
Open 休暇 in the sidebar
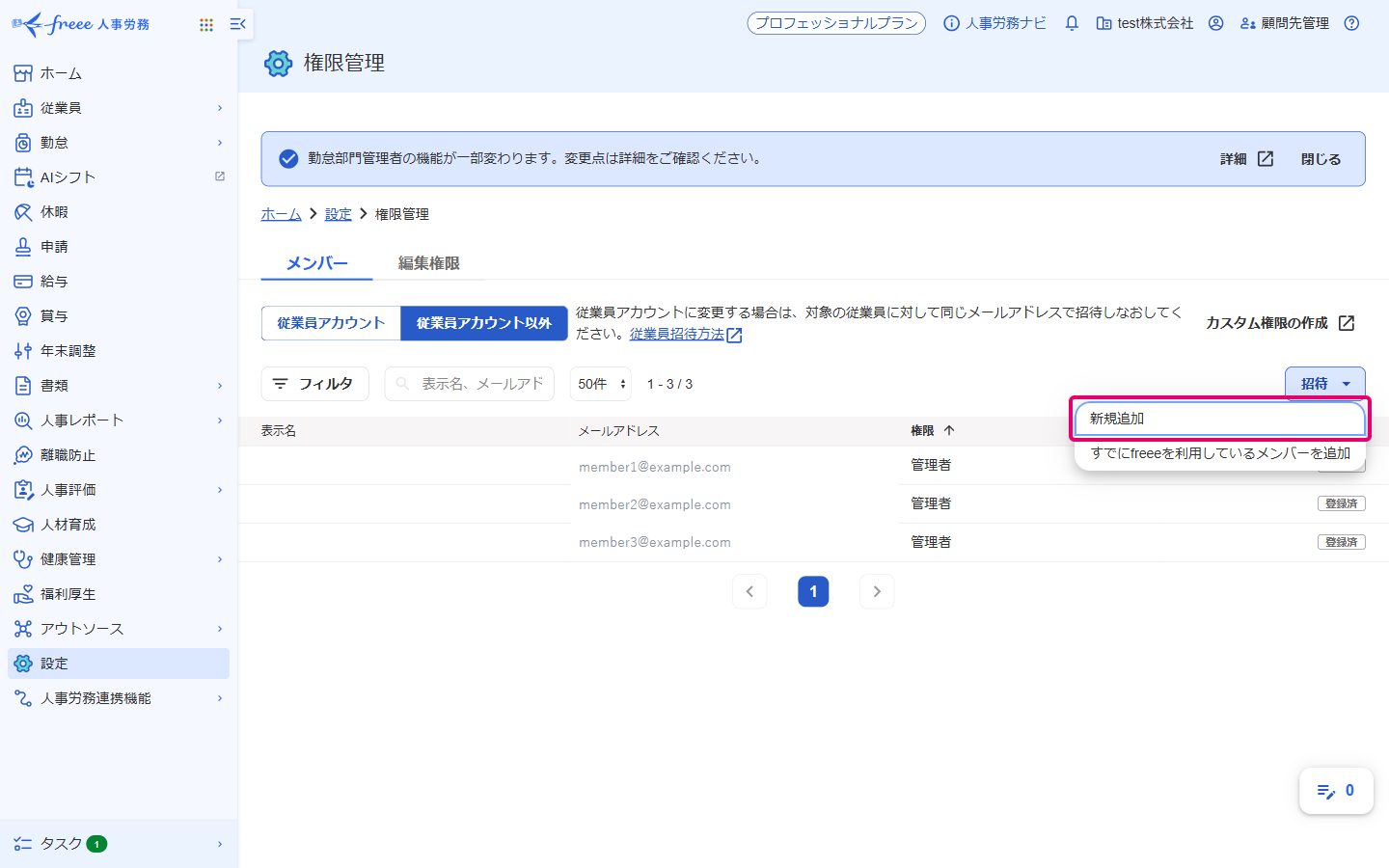click(x=119, y=212)
